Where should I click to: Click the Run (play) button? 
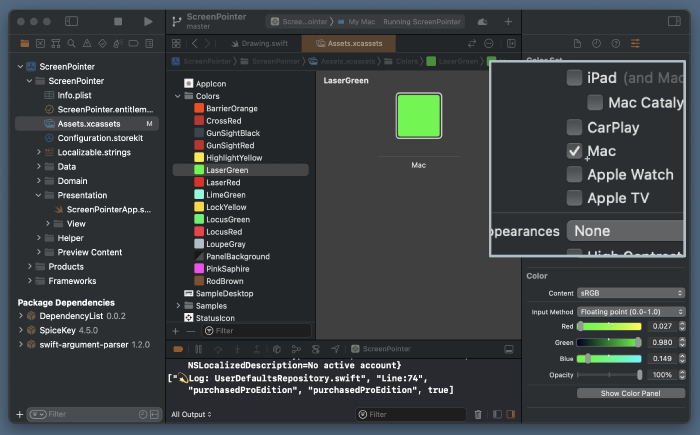(x=148, y=21)
